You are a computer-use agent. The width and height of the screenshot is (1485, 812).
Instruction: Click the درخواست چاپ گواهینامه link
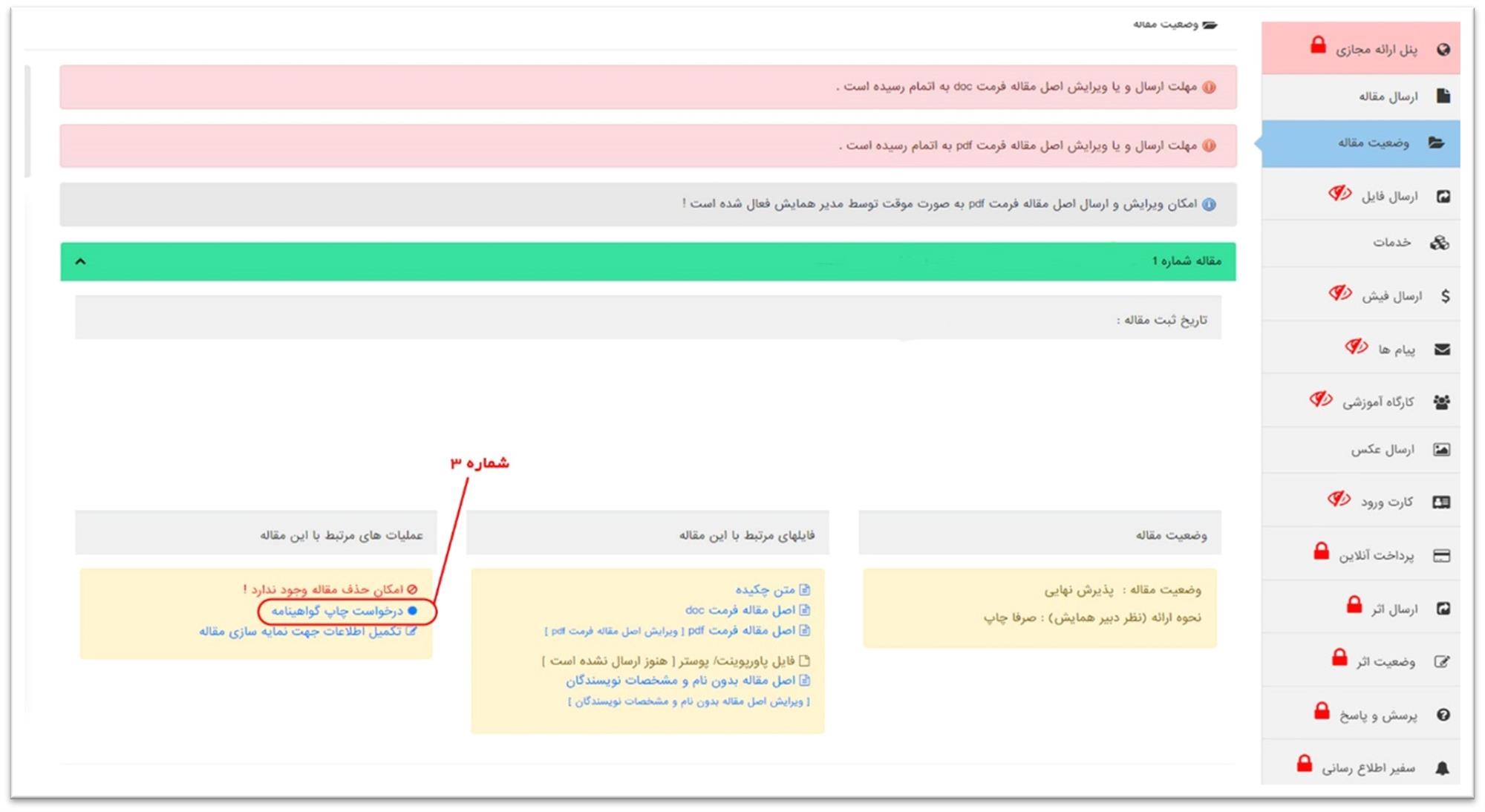(336, 611)
